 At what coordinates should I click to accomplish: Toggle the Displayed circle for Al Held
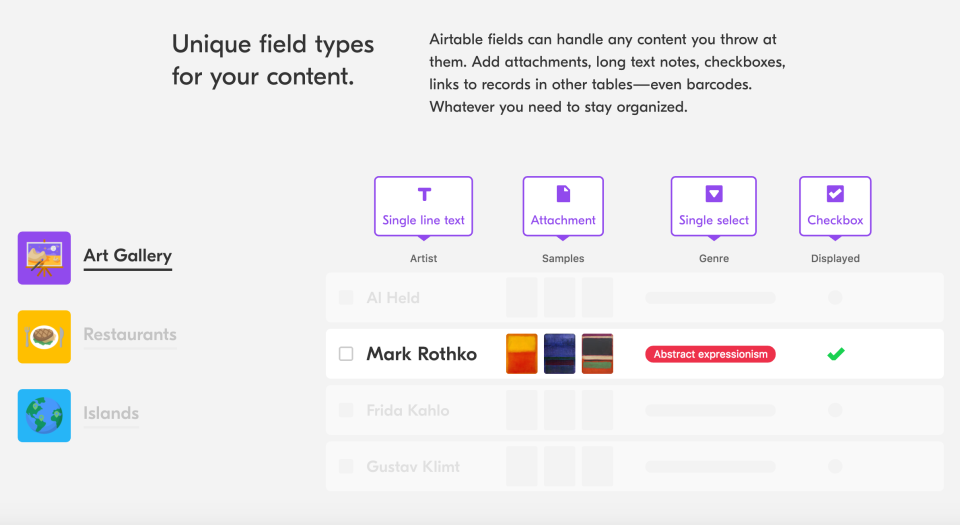(x=835, y=297)
